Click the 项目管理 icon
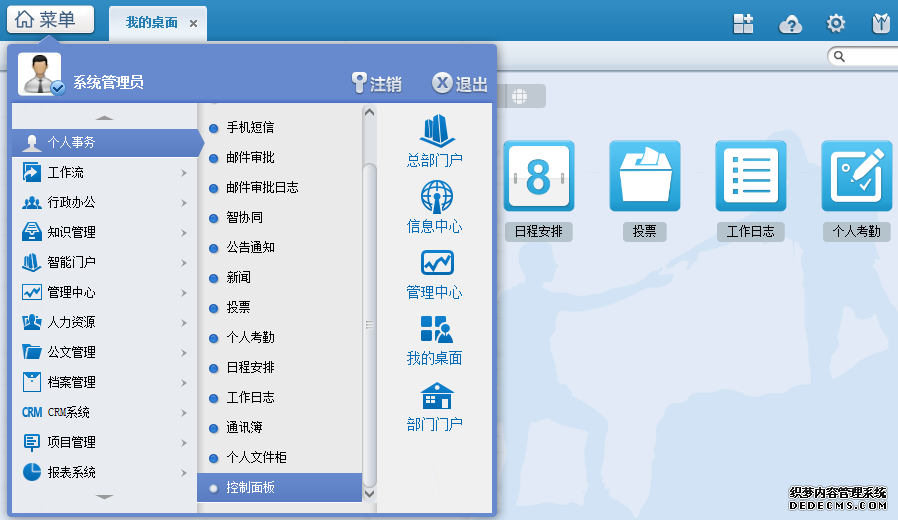This screenshot has height=520, width=898. pos(31,442)
